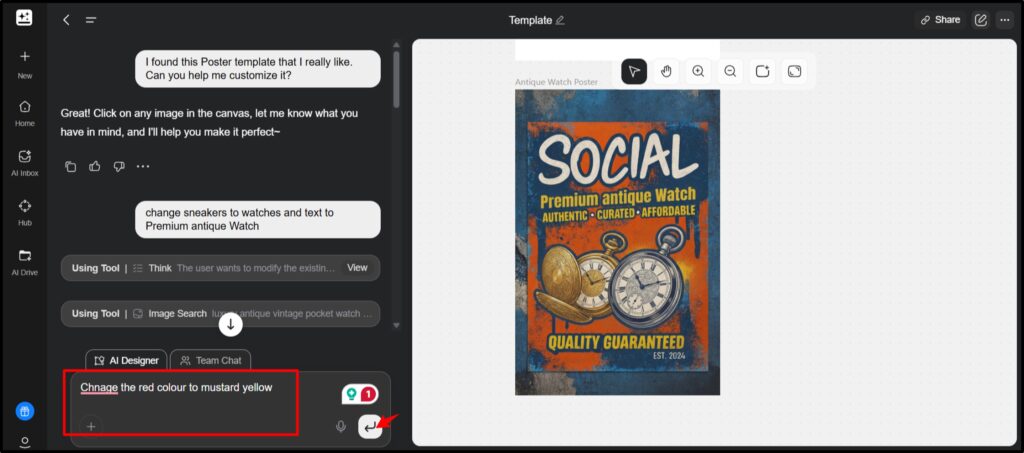This screenshot has height=453, width=1024.
Task: Start voice input with microphone
Action: coord(340,426)
